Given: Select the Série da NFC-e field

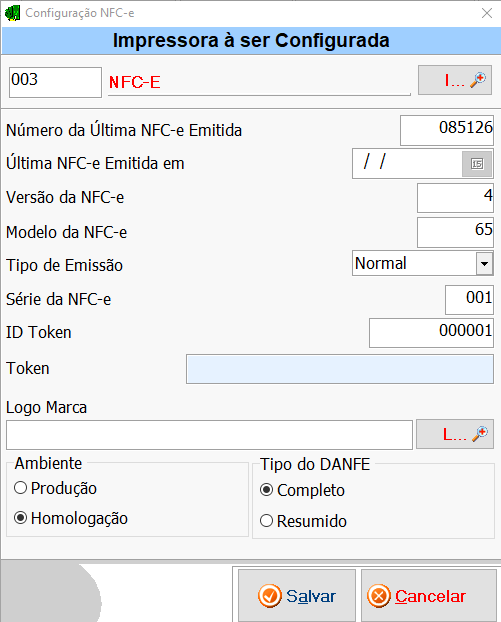Looking at the screenshot, I should (469, 299).
